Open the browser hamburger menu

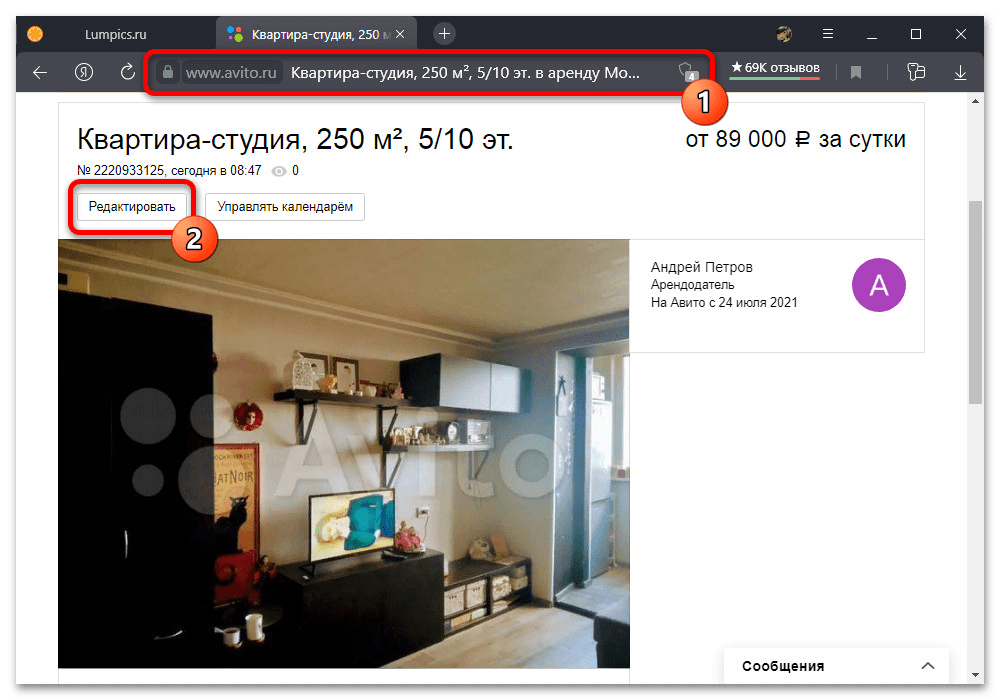(x=828, y=34)
